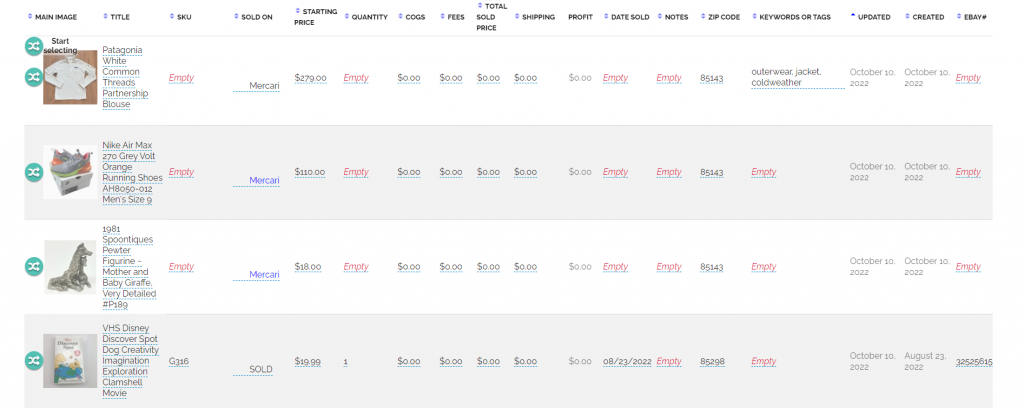Set empty Date Sold for Nike row
This screenshot has width=1024, height=408.
[615, 172]
